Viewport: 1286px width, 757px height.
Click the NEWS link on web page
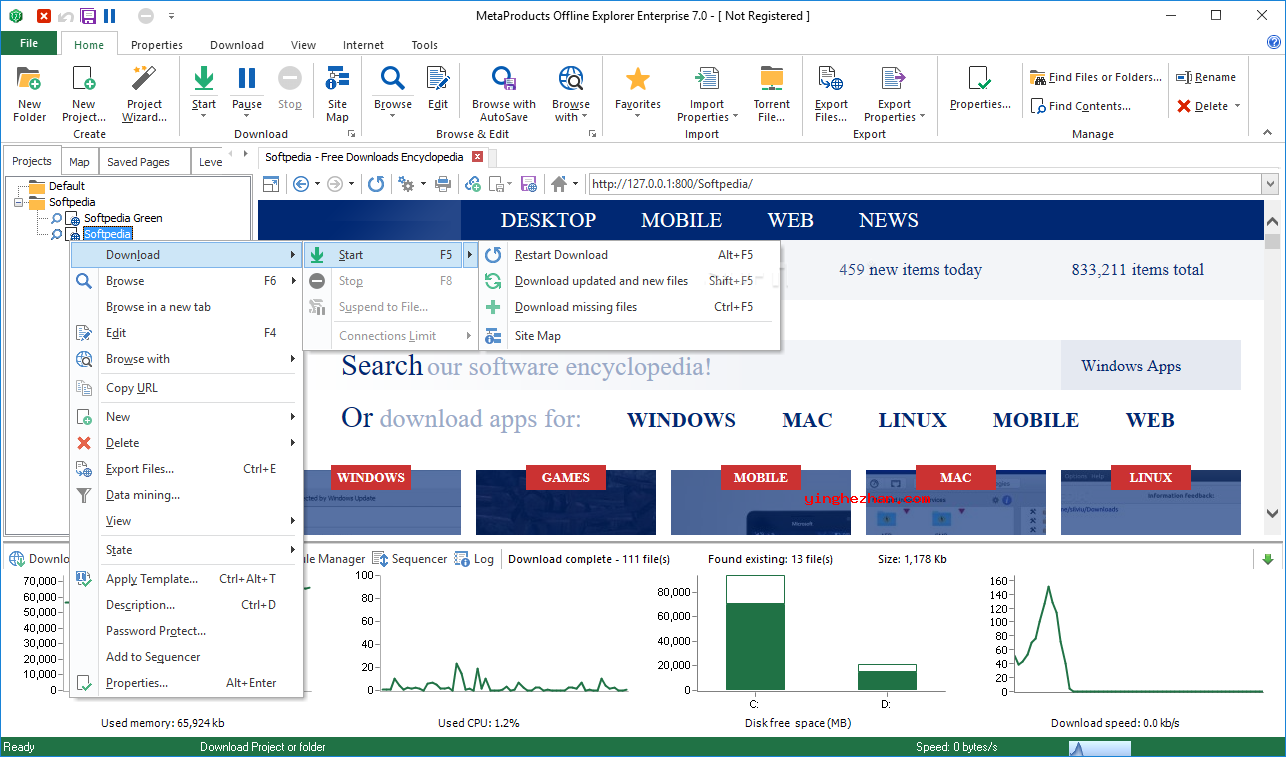pyautogui.click(x=889, y=220)
